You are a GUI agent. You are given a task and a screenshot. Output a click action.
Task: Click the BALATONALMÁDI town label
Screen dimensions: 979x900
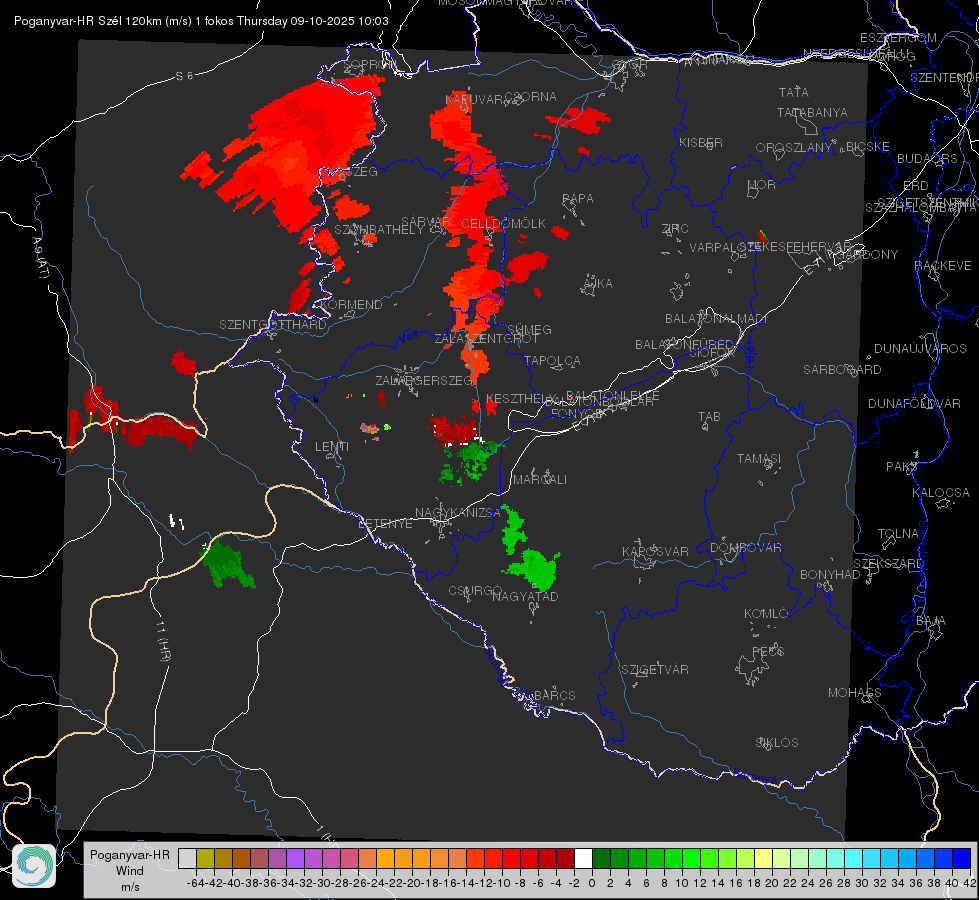tap(716, 319)
